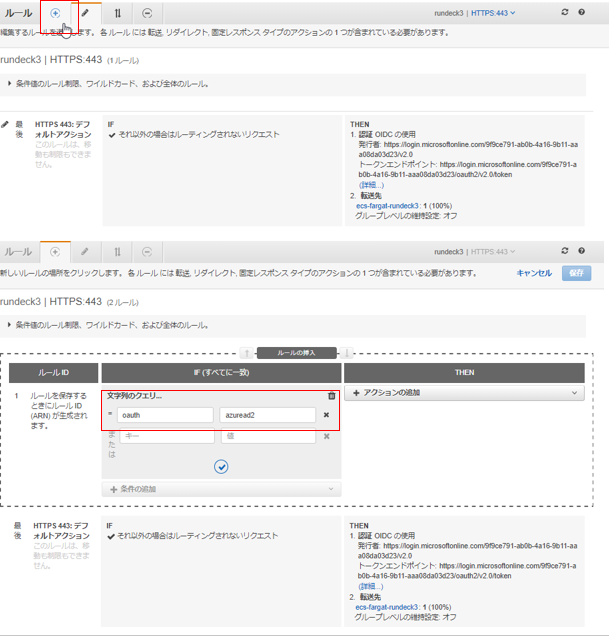Refresh rules in the 1-rule listener view

pos(565,12)
